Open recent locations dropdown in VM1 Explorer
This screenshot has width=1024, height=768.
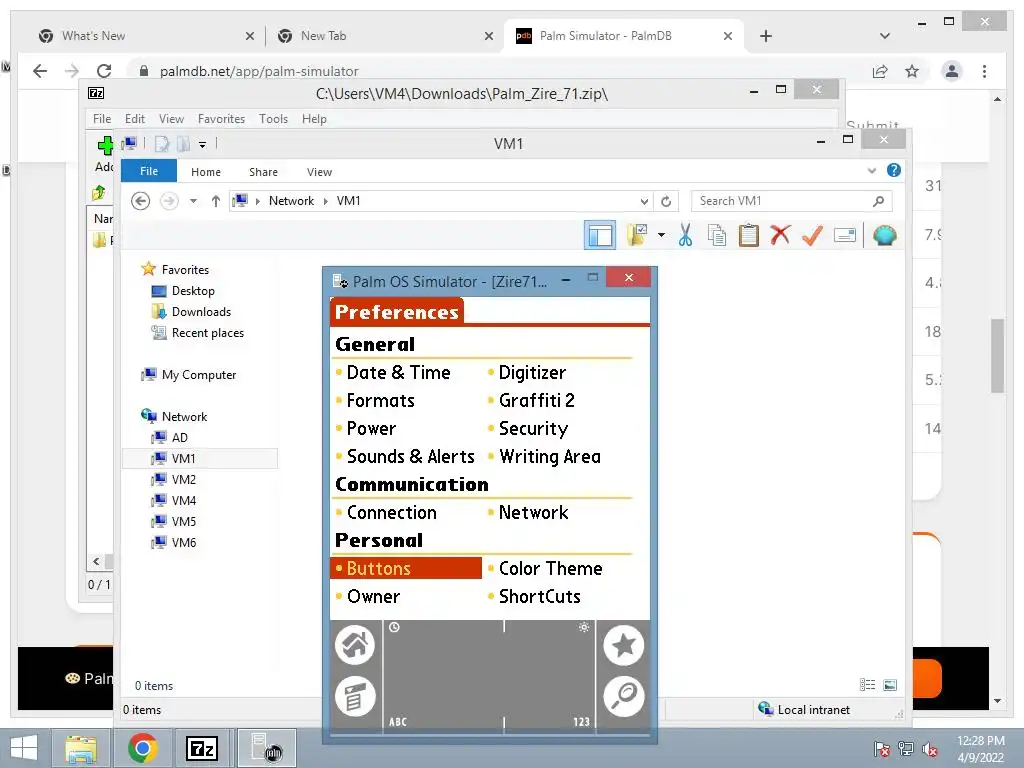[193, 201]
